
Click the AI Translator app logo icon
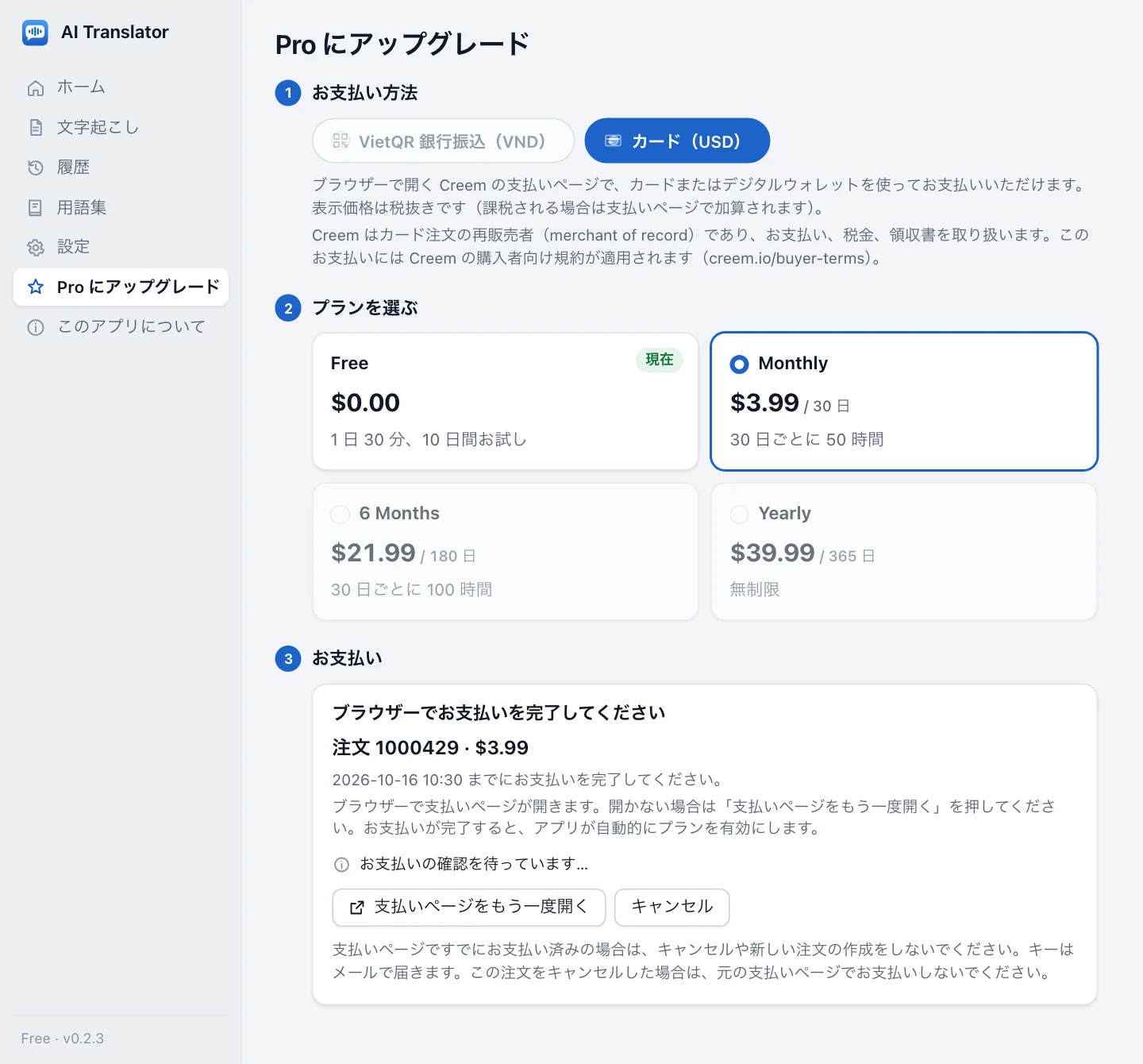35,33
